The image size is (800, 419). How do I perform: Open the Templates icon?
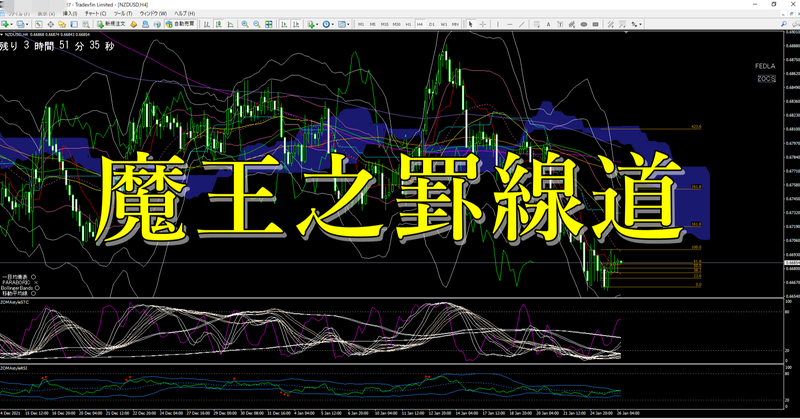pos(341,24)
